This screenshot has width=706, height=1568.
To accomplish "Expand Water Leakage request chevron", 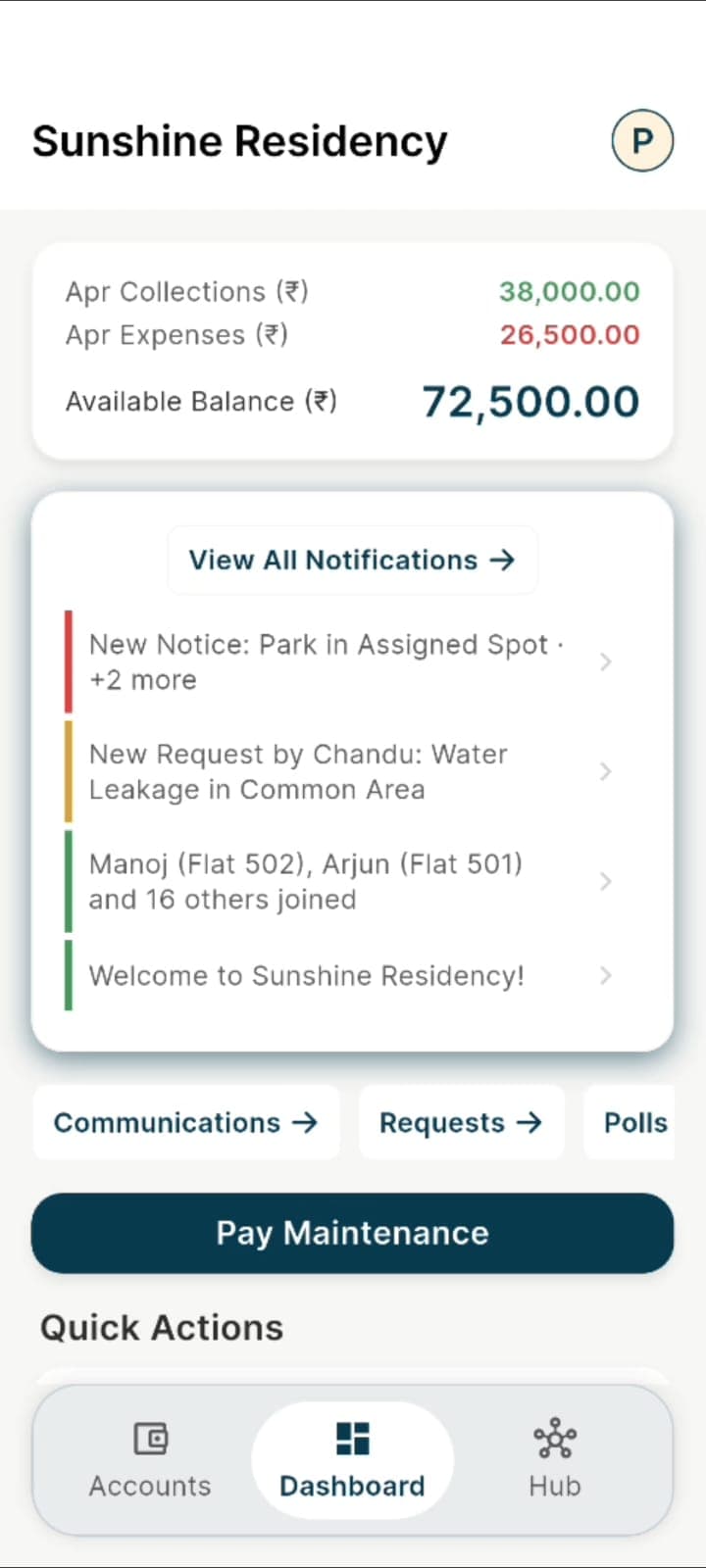I will (605, 772).
